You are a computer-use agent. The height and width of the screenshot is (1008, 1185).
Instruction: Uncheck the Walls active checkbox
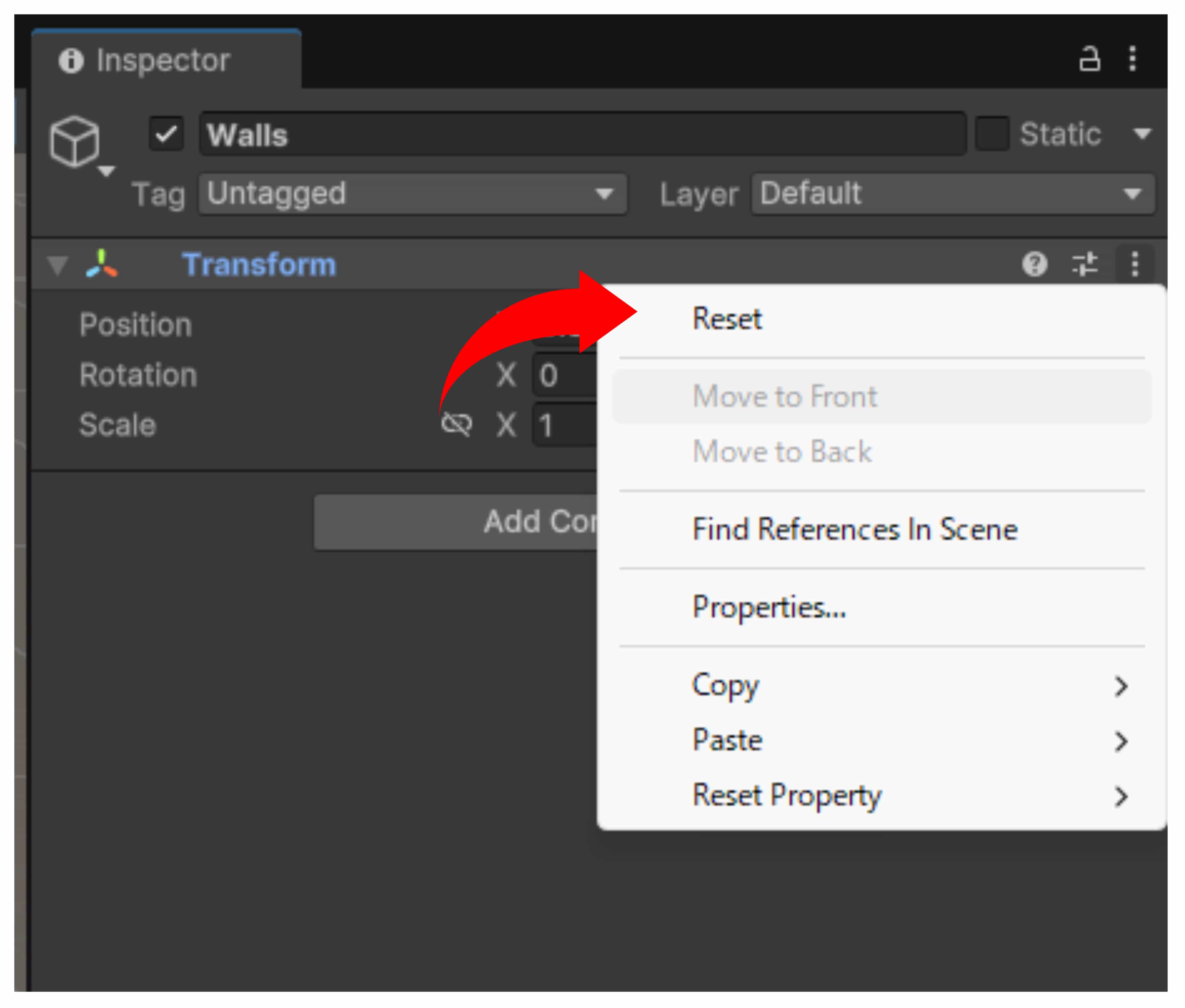(x=166, y=134)
